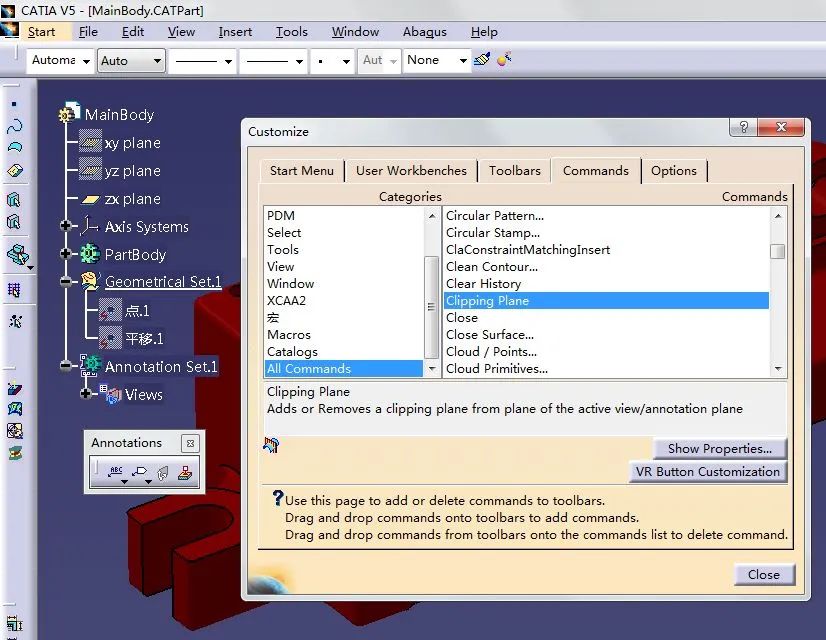Close the Annotations floating toolbar
826x640 pixels.
click(x=190, y=443)
